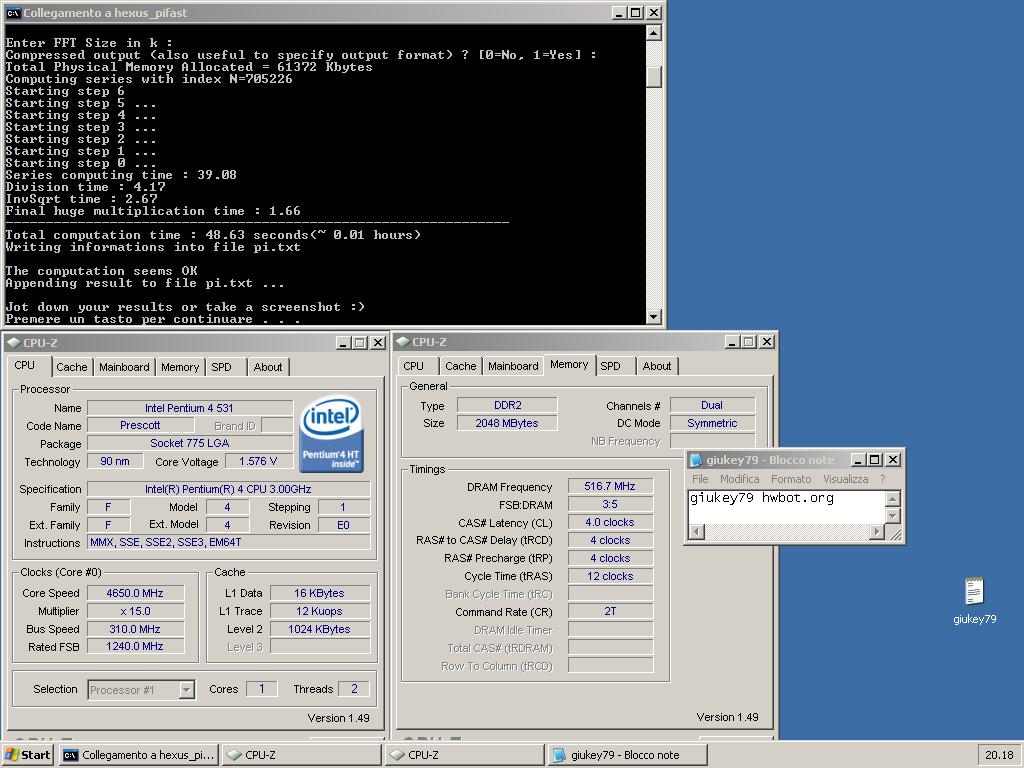This screenshot has width=1024, height=768.
Task: Click Rated FSB value 1240.0 MHz
Action: click(135, 647)
